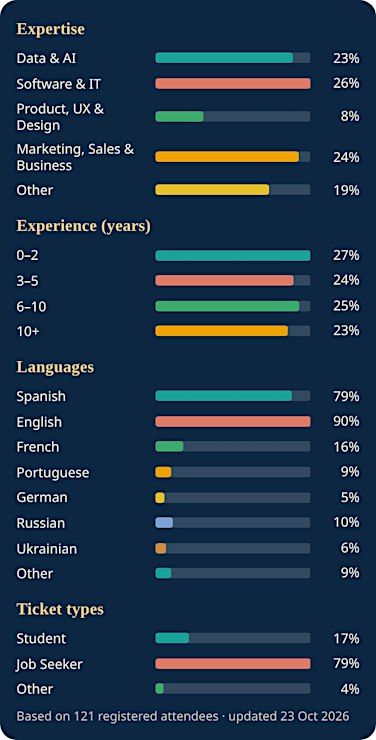The width and height of the screenshot is (376, 740).
Task: Click the Expertise section heading
Action: [x=50, y=29]
